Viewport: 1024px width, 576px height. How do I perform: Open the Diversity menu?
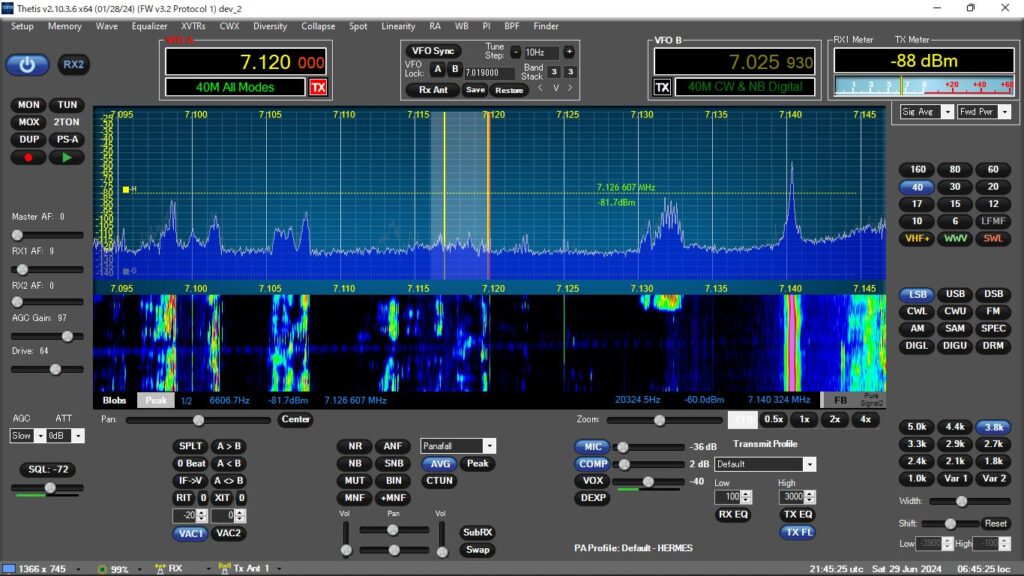pos(270,26)
